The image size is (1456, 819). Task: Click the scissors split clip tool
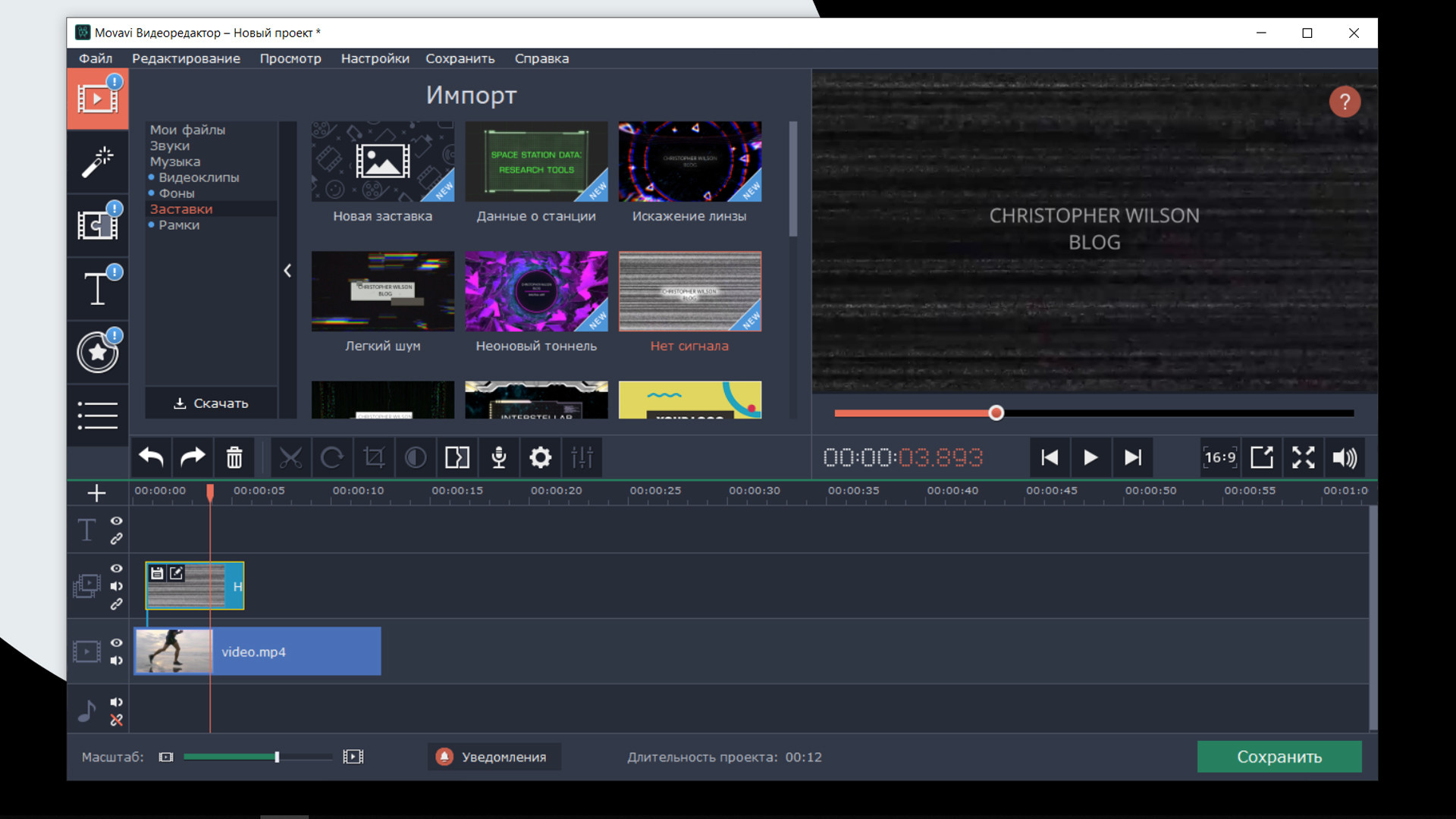pyautogui.click(x=290, y=457)
